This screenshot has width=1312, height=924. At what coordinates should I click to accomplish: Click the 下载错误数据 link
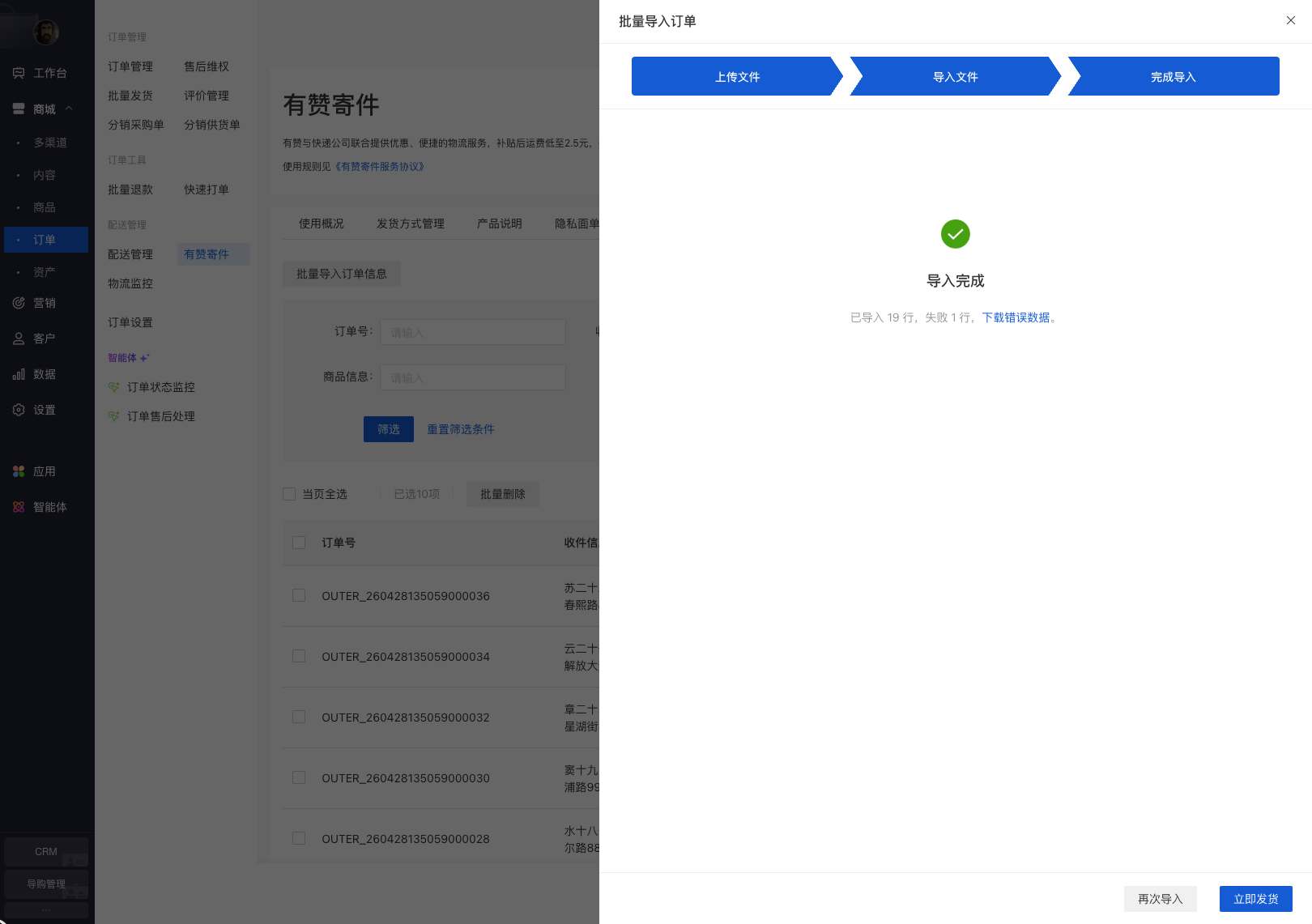(1016, 317)
